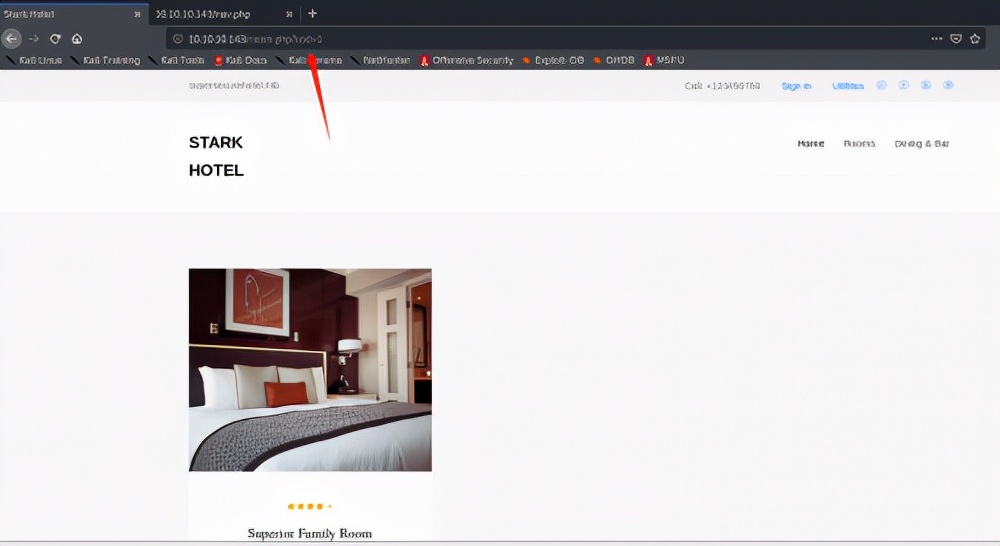Open the Kali Tools bookmark
The height and width of the screenshot is (546, 1000).
click(x=176, y=60)
